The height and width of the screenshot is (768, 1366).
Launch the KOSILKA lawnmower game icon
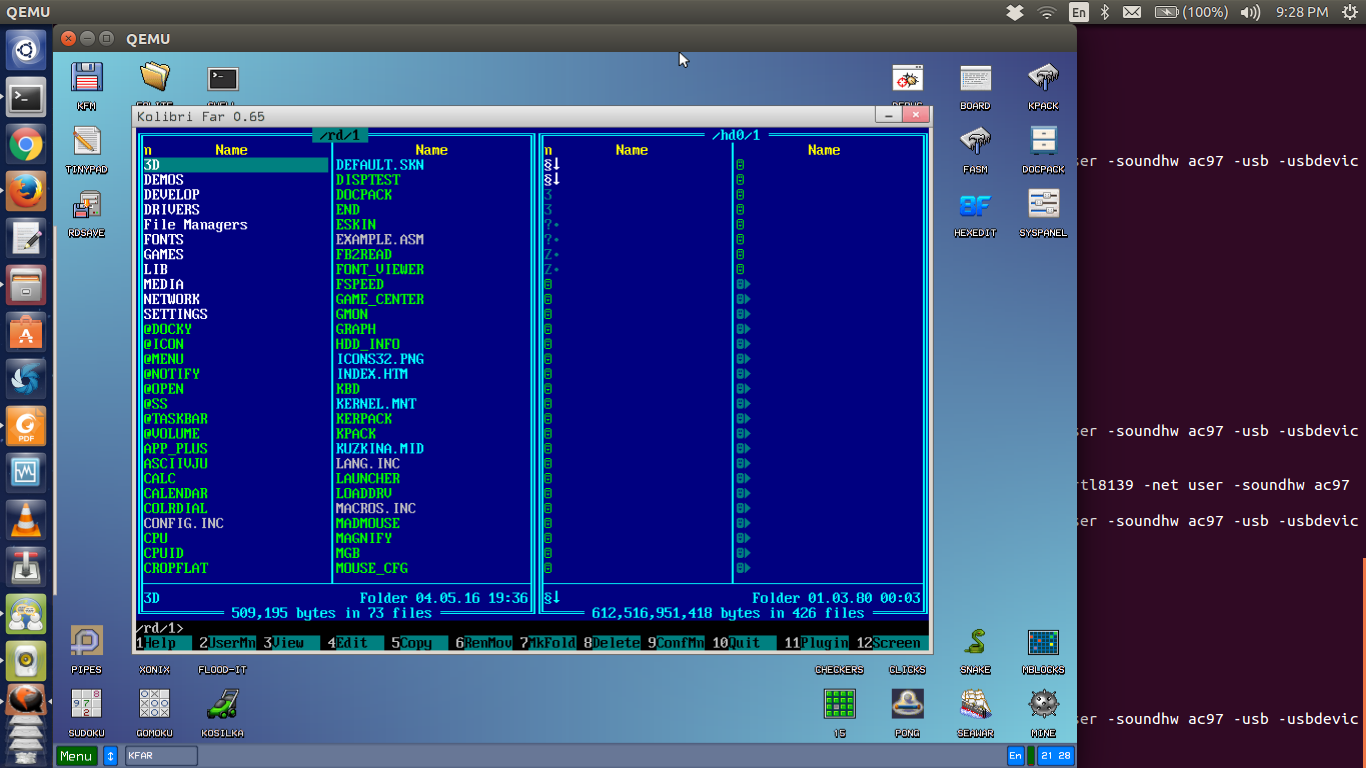(222, 704)
